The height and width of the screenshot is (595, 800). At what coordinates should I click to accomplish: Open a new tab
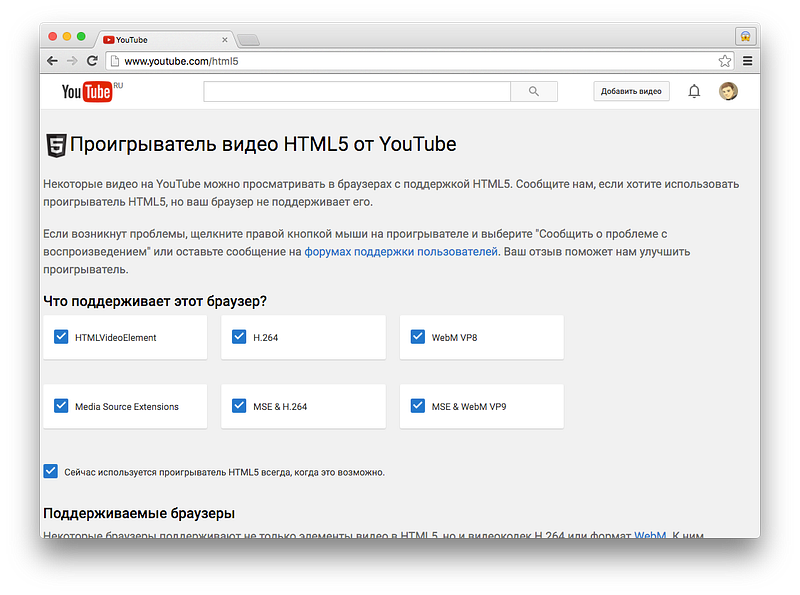[x=248, y=40]
